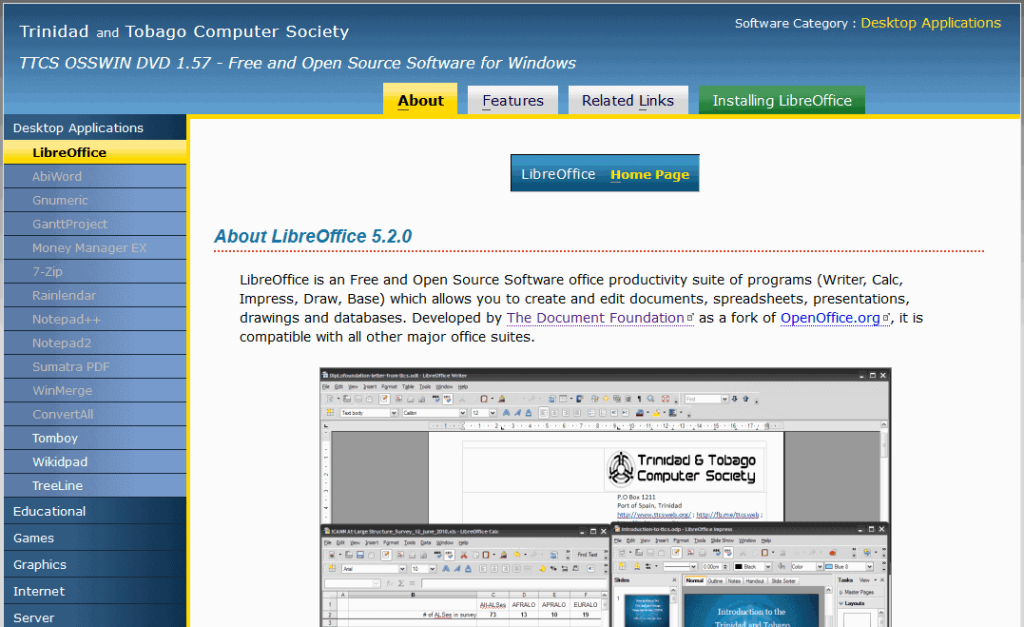The image size is (1024, 627).
Task: Expand the Graphics category
Action: click(95, 564)
